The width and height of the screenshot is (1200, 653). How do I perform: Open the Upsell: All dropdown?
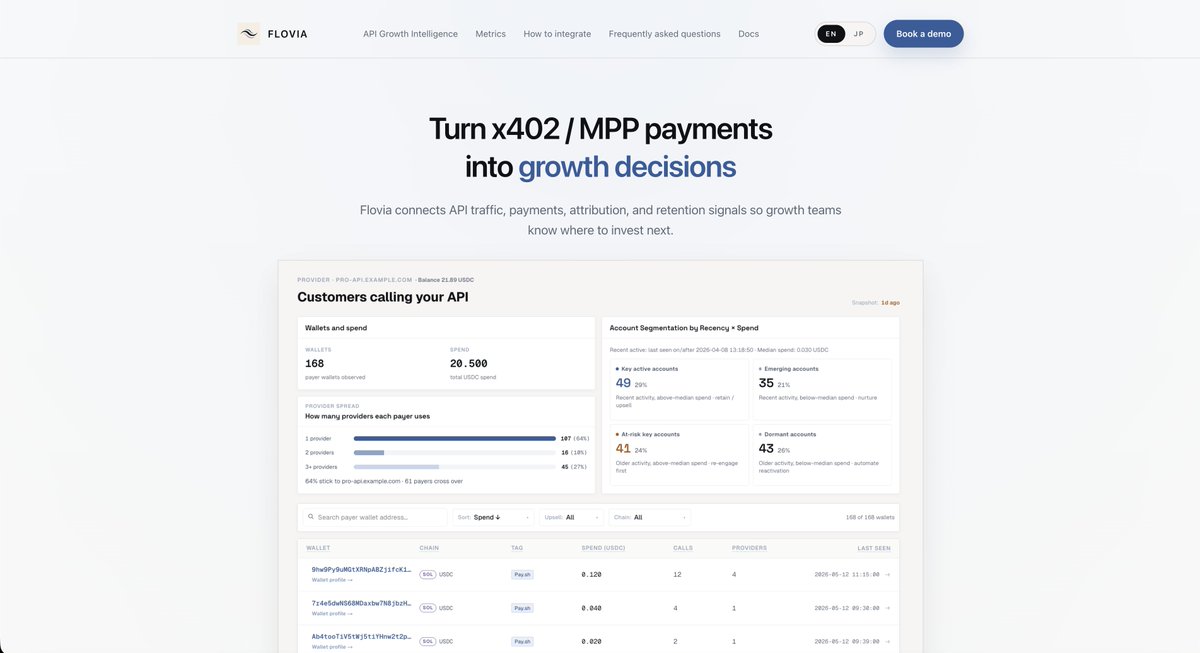click(571, 517)
